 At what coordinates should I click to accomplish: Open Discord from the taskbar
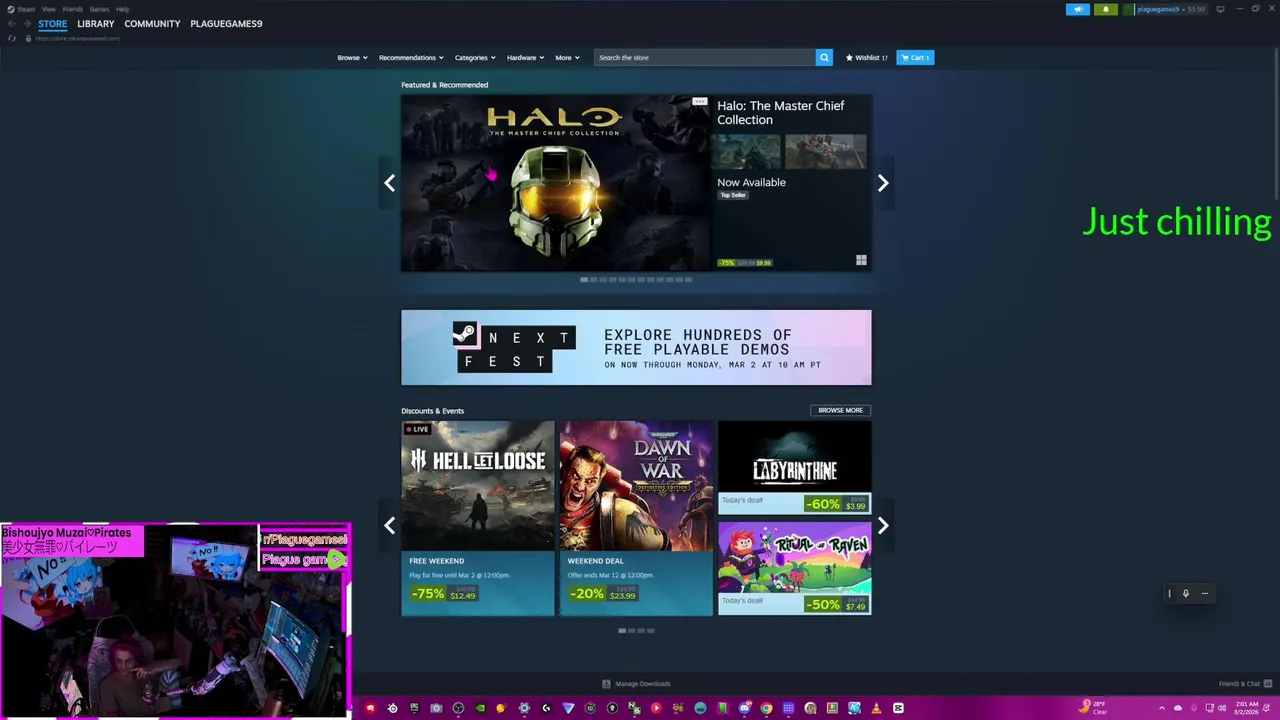click(x=744, y=708)
